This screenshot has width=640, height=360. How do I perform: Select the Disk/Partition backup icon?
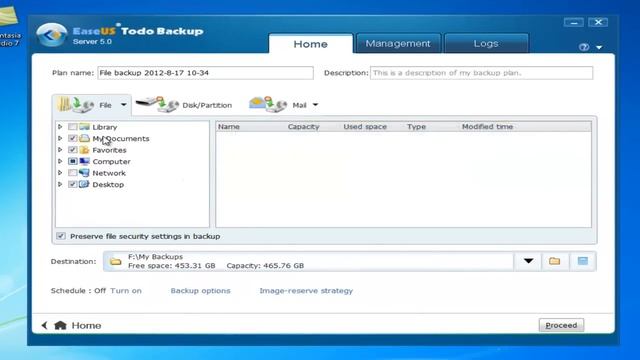click(157, 104)
